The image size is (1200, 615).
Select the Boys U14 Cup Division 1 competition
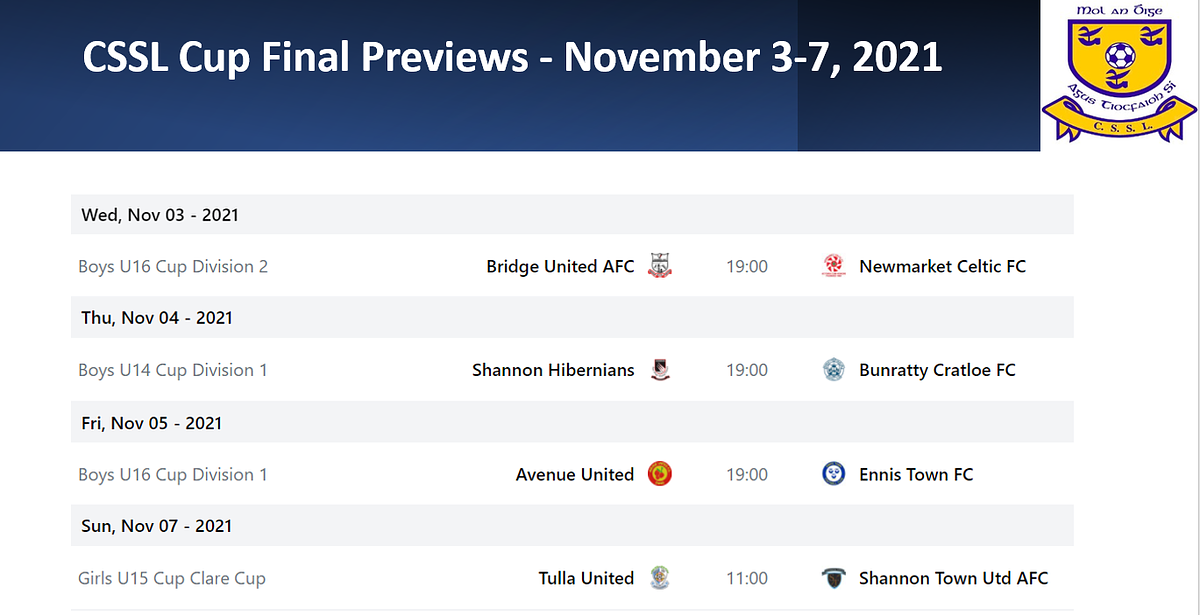pos(173,370)
